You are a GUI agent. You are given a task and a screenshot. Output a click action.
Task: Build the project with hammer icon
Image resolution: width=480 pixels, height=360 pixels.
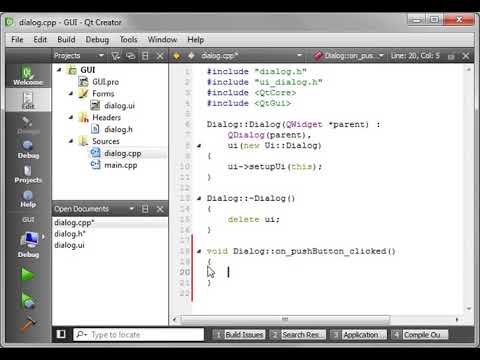(28, 324)
